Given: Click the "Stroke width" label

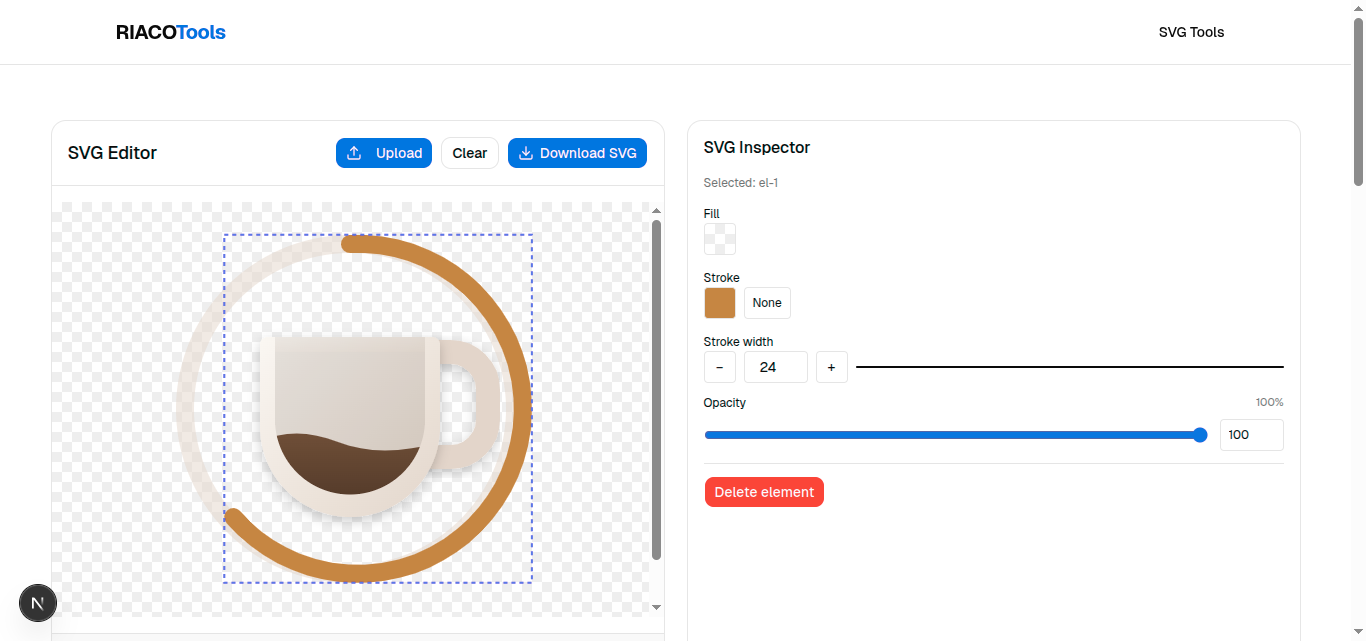Looking at the screenshot, I should click(x=738, y=341).
